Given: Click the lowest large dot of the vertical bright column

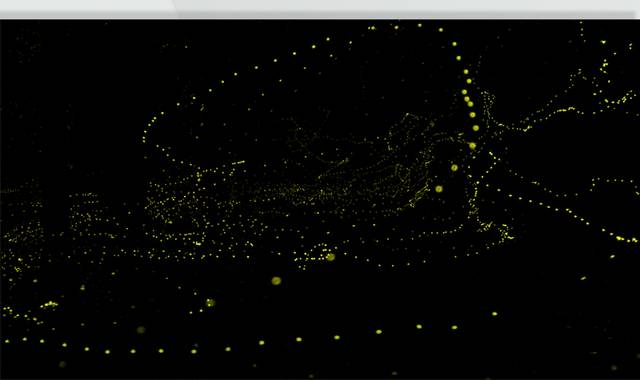Looking at the screenshot, I should 439,189.
